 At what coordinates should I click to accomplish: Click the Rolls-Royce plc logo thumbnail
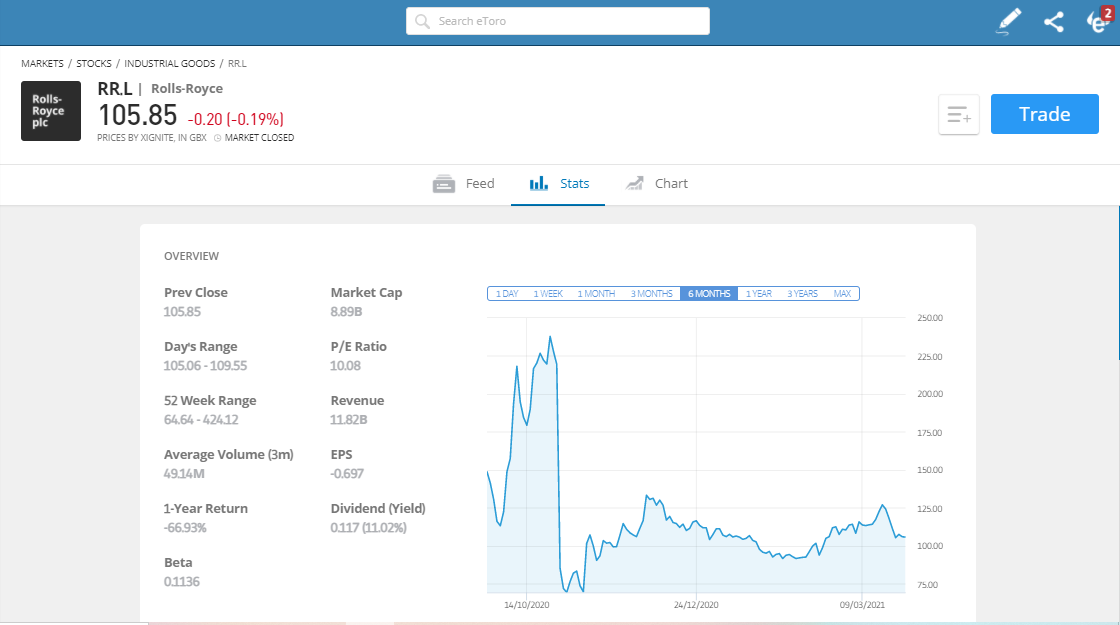(x=51, y=111)
